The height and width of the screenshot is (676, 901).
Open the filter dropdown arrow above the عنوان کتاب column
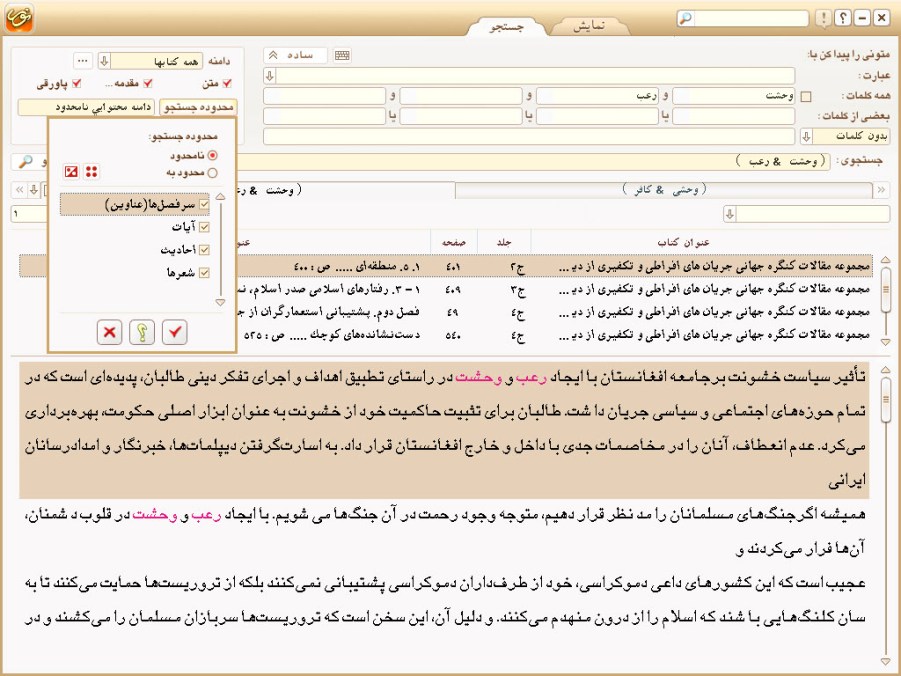(x=730, y=214)
